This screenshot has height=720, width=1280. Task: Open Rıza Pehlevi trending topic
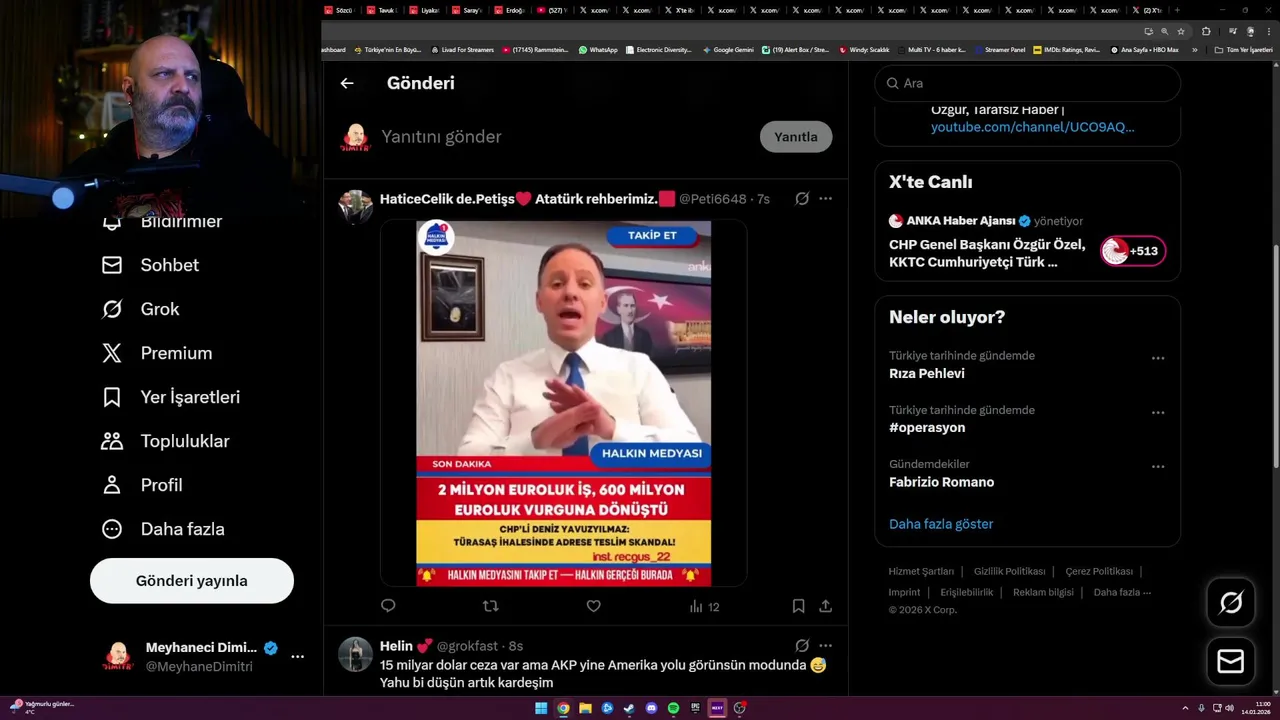point(927,374)
